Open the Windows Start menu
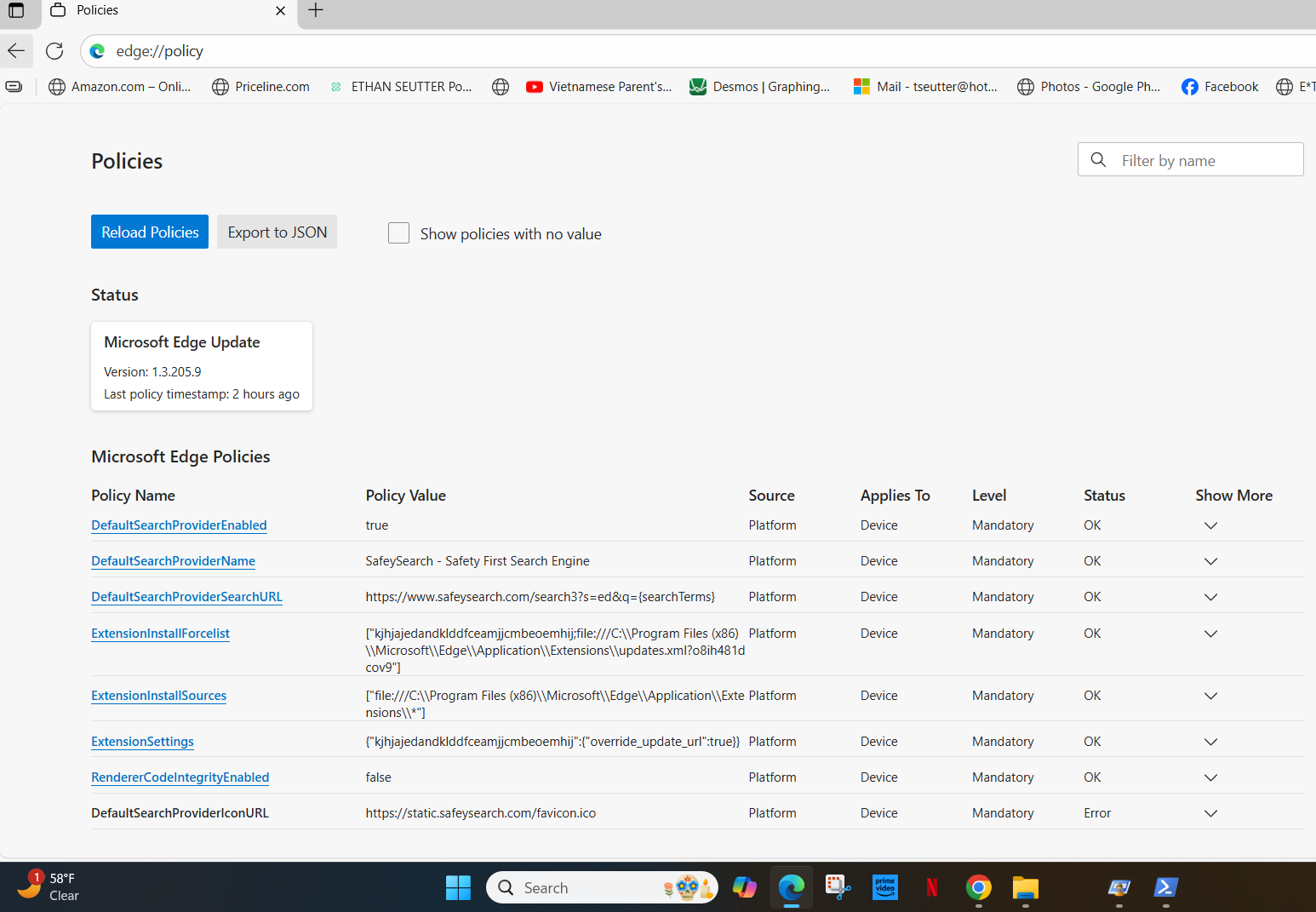1316x912 pixels. coord(458,888)
